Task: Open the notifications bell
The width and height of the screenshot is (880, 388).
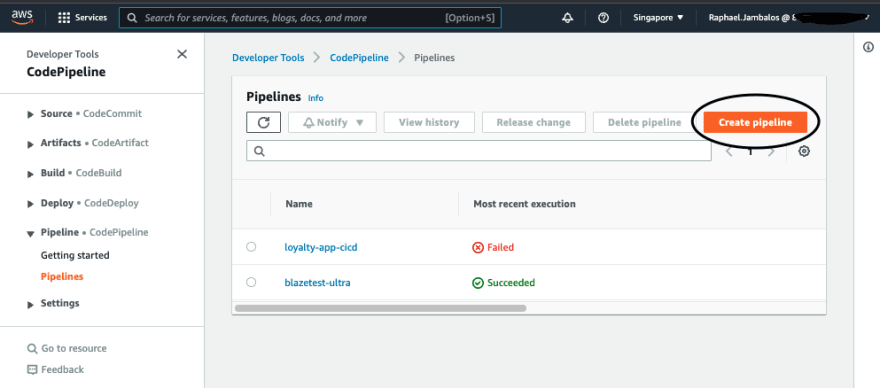Action: [x=567, y=17]
